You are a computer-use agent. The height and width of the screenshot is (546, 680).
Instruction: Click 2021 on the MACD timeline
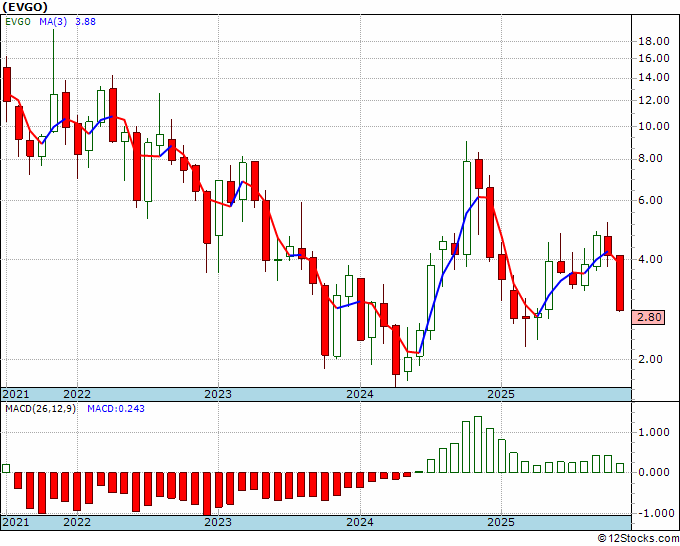tap(16, 522)
